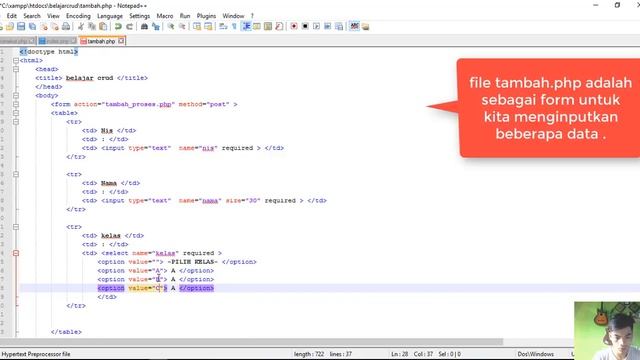Screen dimensions: 640x360
Task: Stop macro recording with the black square icon
Action: pyautogui.click(x=305, y=27)
